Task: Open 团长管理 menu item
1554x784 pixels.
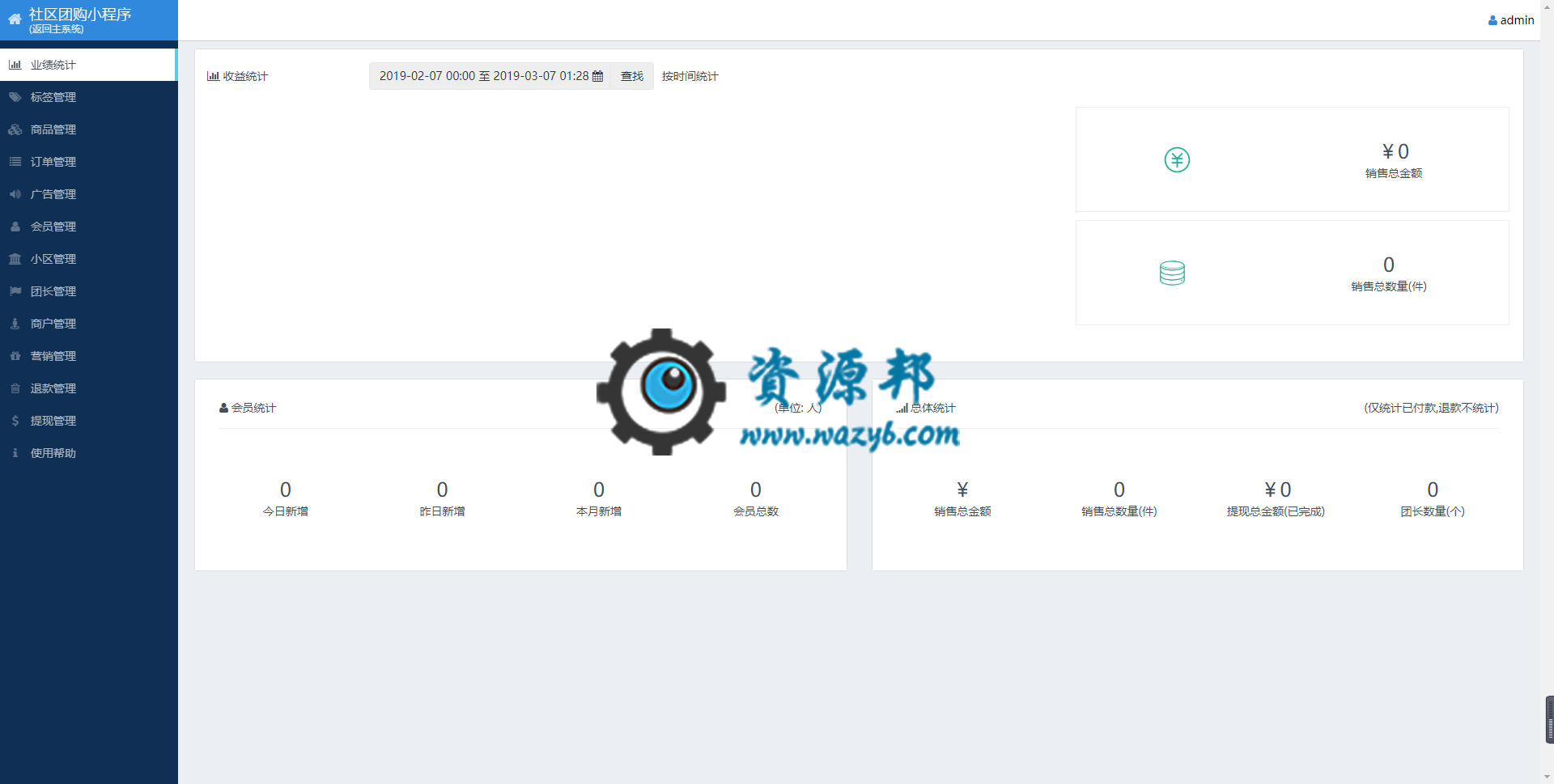Action: [x=89, y=291]
